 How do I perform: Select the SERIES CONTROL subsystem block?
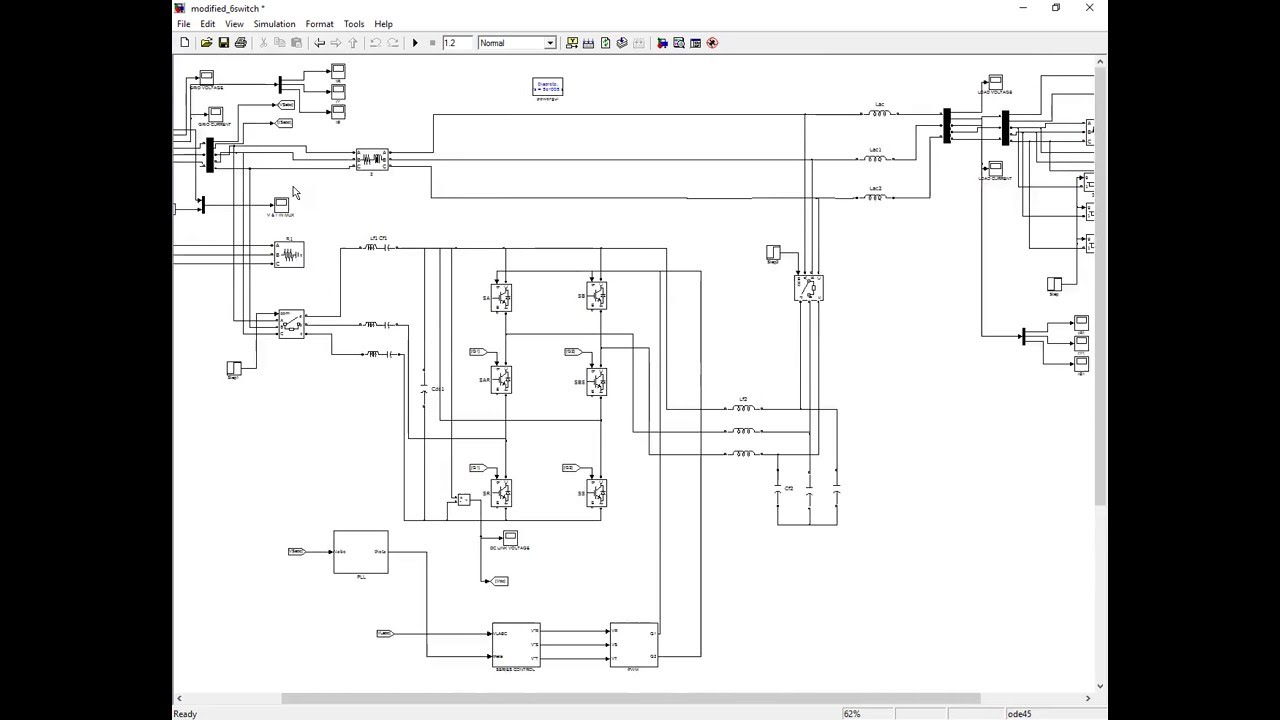click(516, 645)
